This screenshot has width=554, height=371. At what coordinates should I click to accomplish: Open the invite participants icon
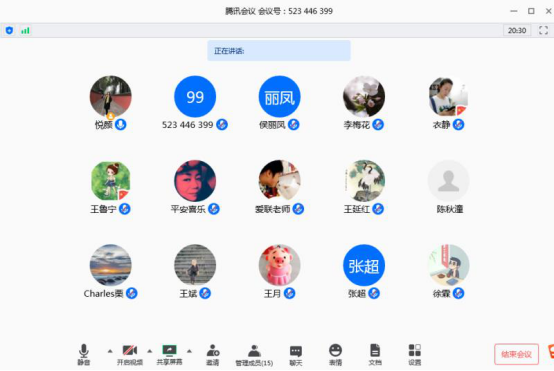click(213, 354)
